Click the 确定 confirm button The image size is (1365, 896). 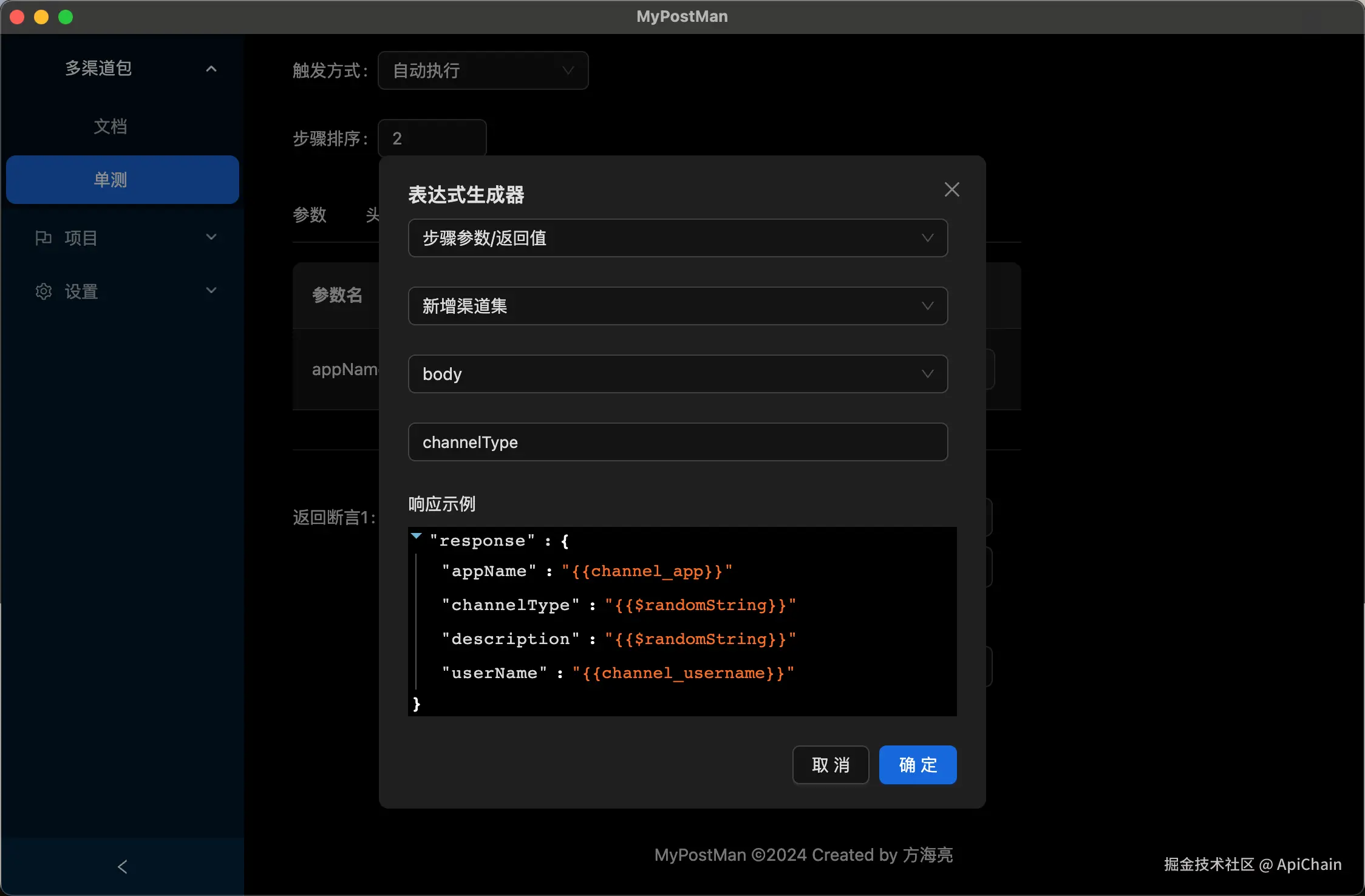click(917, 765)
